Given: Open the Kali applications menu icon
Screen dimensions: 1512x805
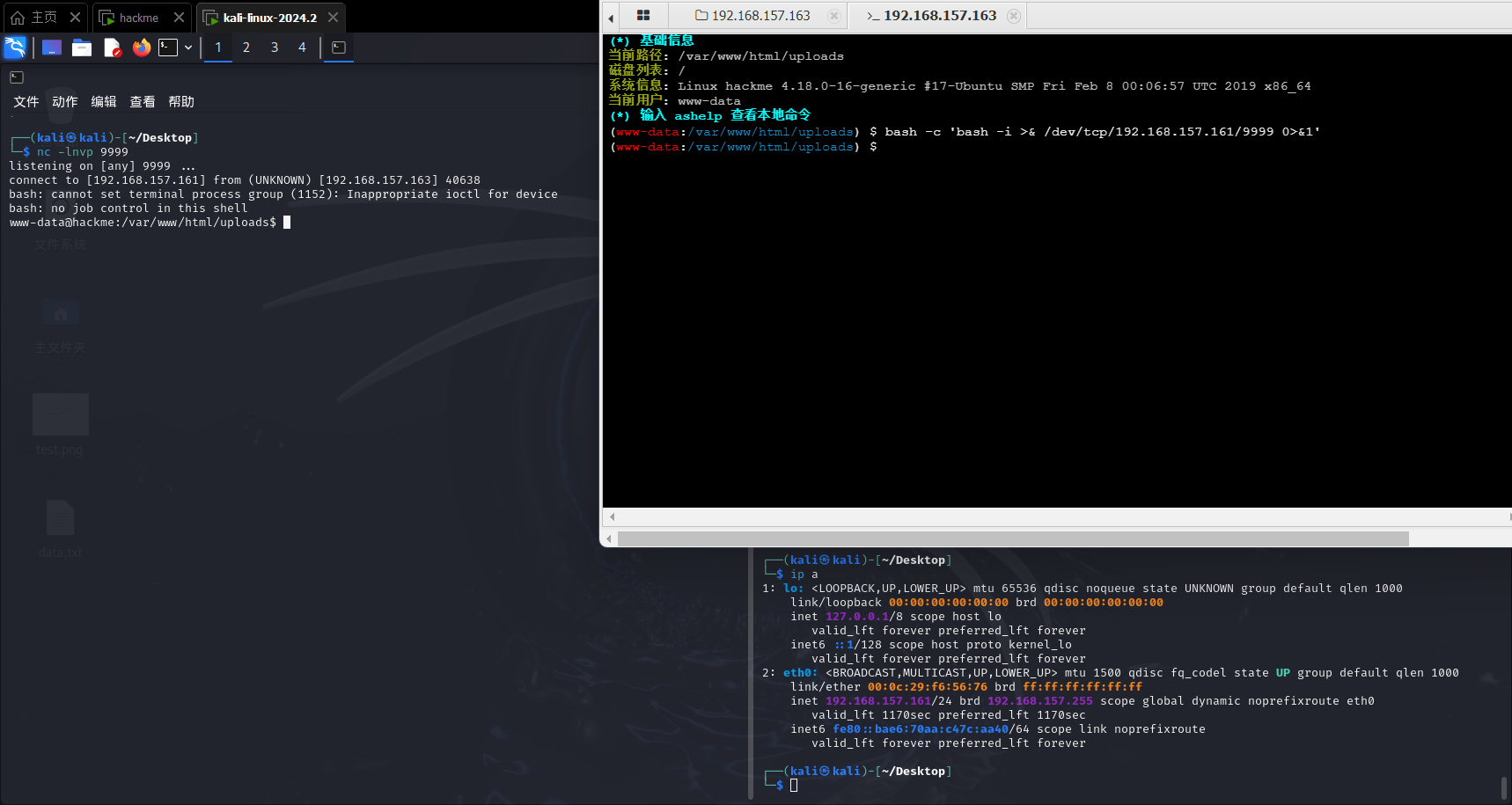Looking at the screenshot, I should point(15,48).
